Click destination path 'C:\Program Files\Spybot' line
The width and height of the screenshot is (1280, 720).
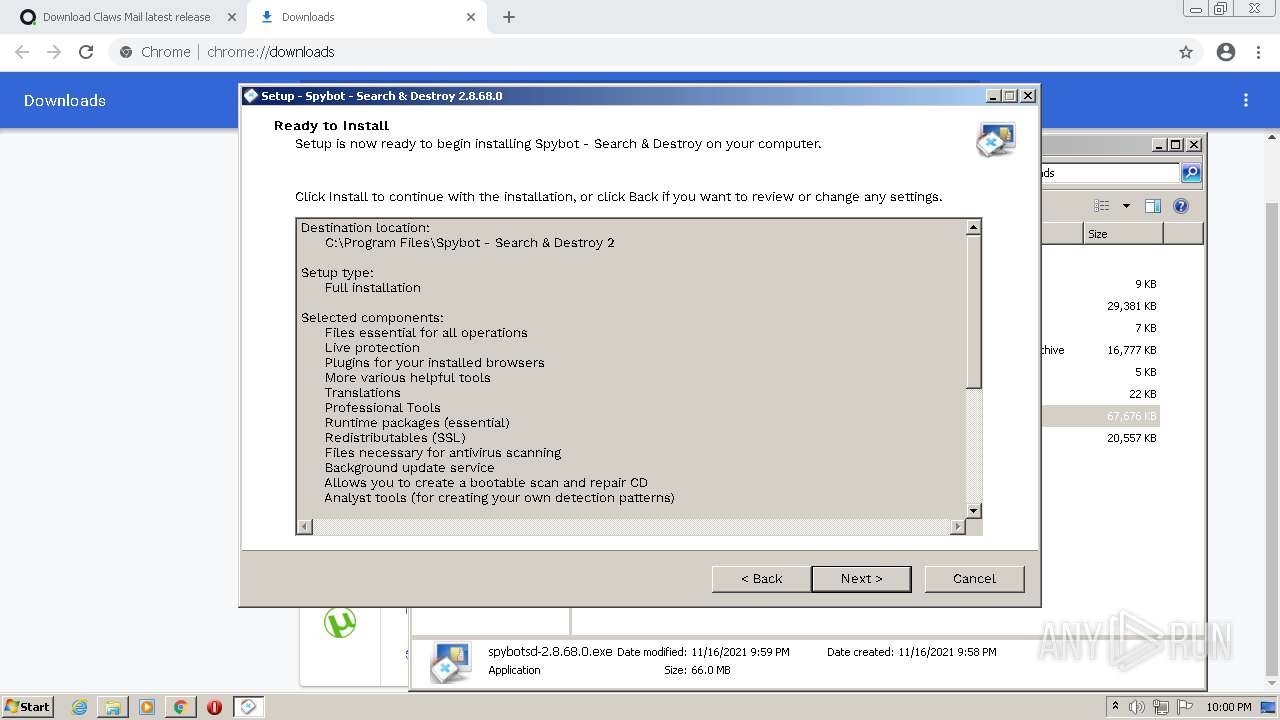(470, 243)
